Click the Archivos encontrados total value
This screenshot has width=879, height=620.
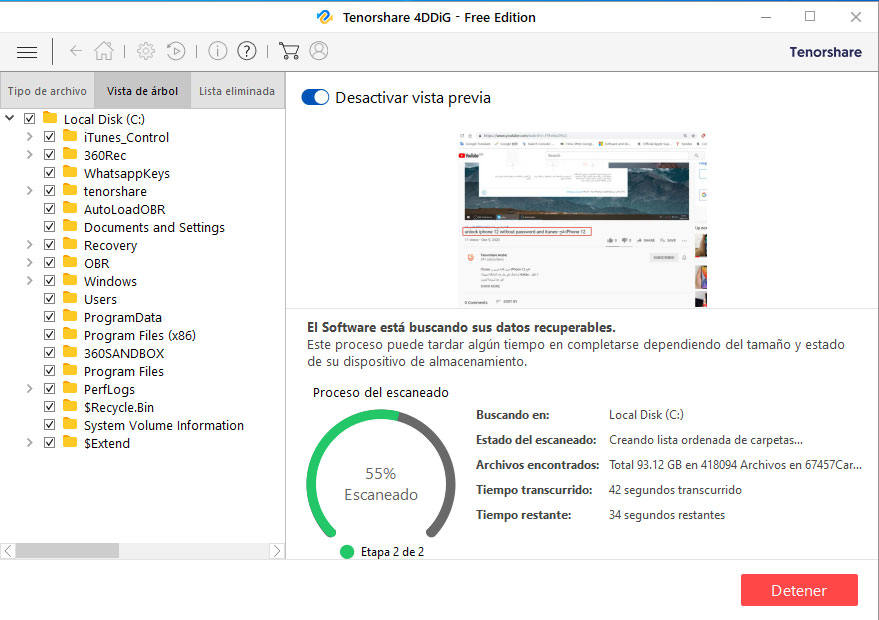(x=735, y=465)
